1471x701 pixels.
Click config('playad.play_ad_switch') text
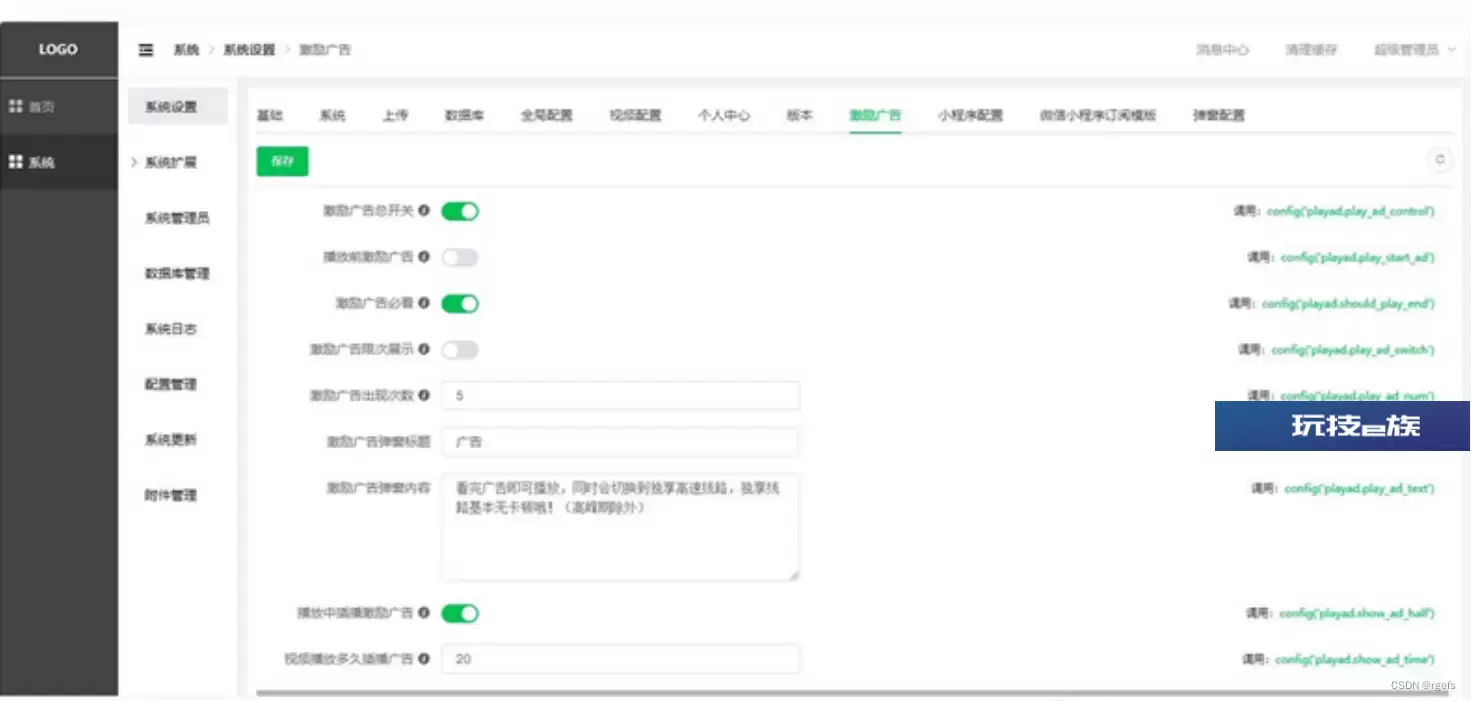1353,350
